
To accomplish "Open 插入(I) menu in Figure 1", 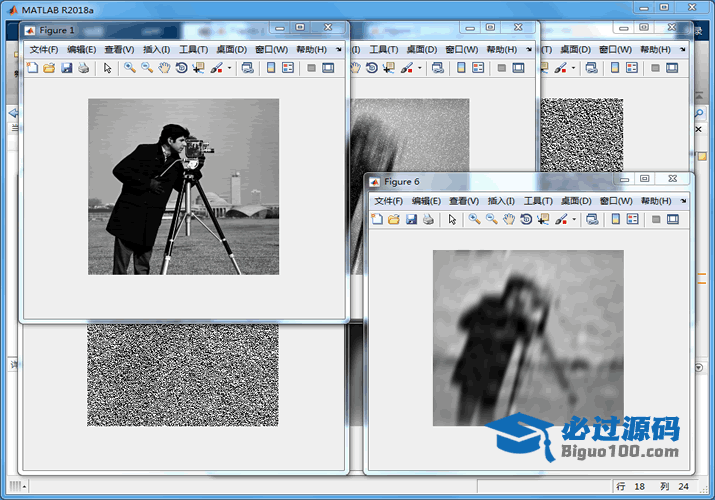I will [156, 49].
